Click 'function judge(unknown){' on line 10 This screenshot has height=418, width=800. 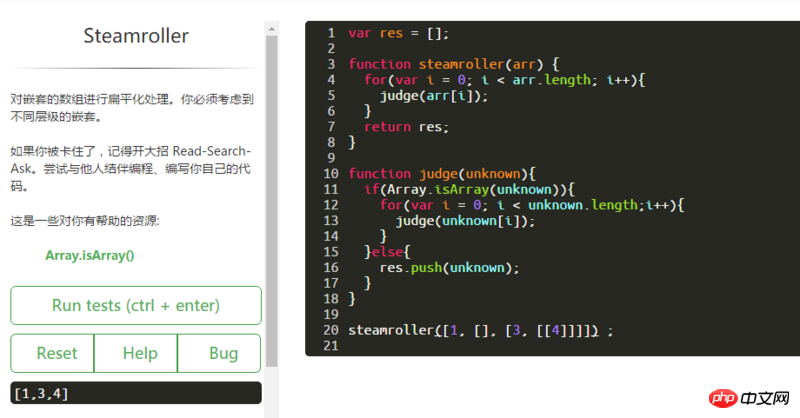(x=442, y=174)
